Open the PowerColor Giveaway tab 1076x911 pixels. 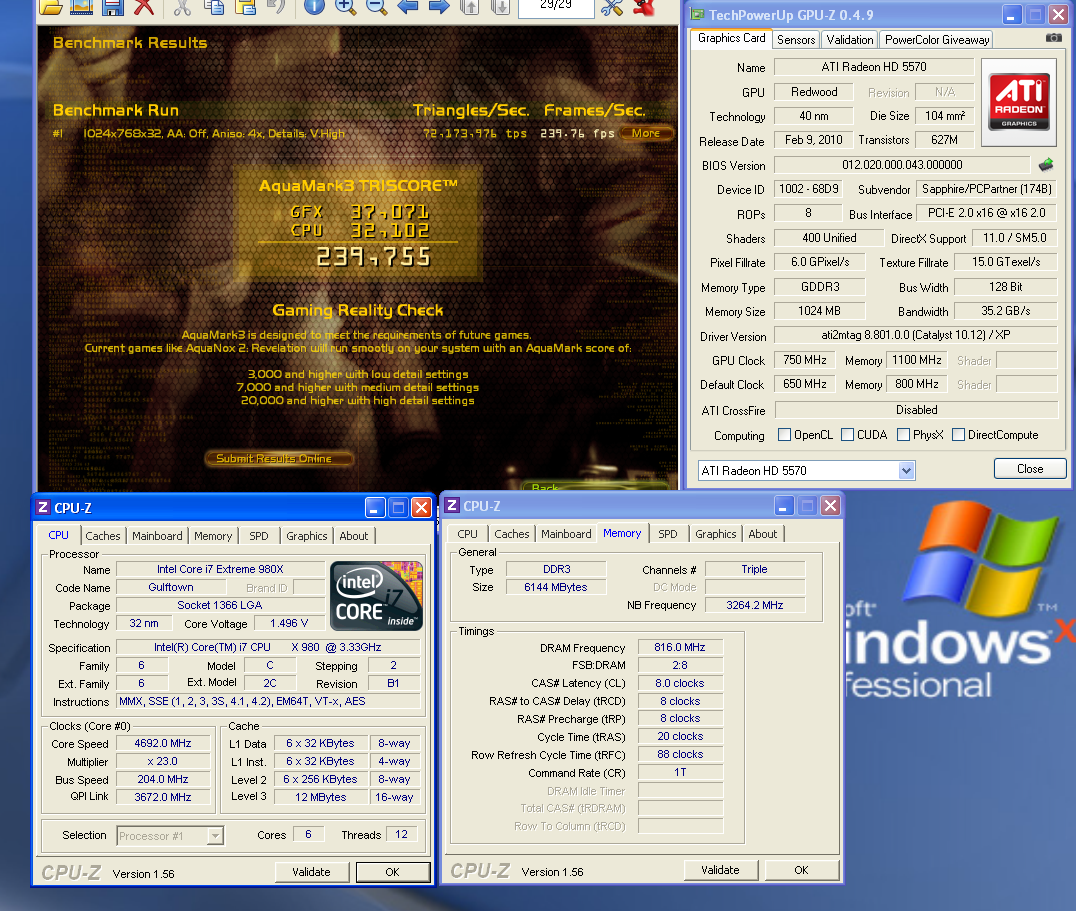point(937,40)
